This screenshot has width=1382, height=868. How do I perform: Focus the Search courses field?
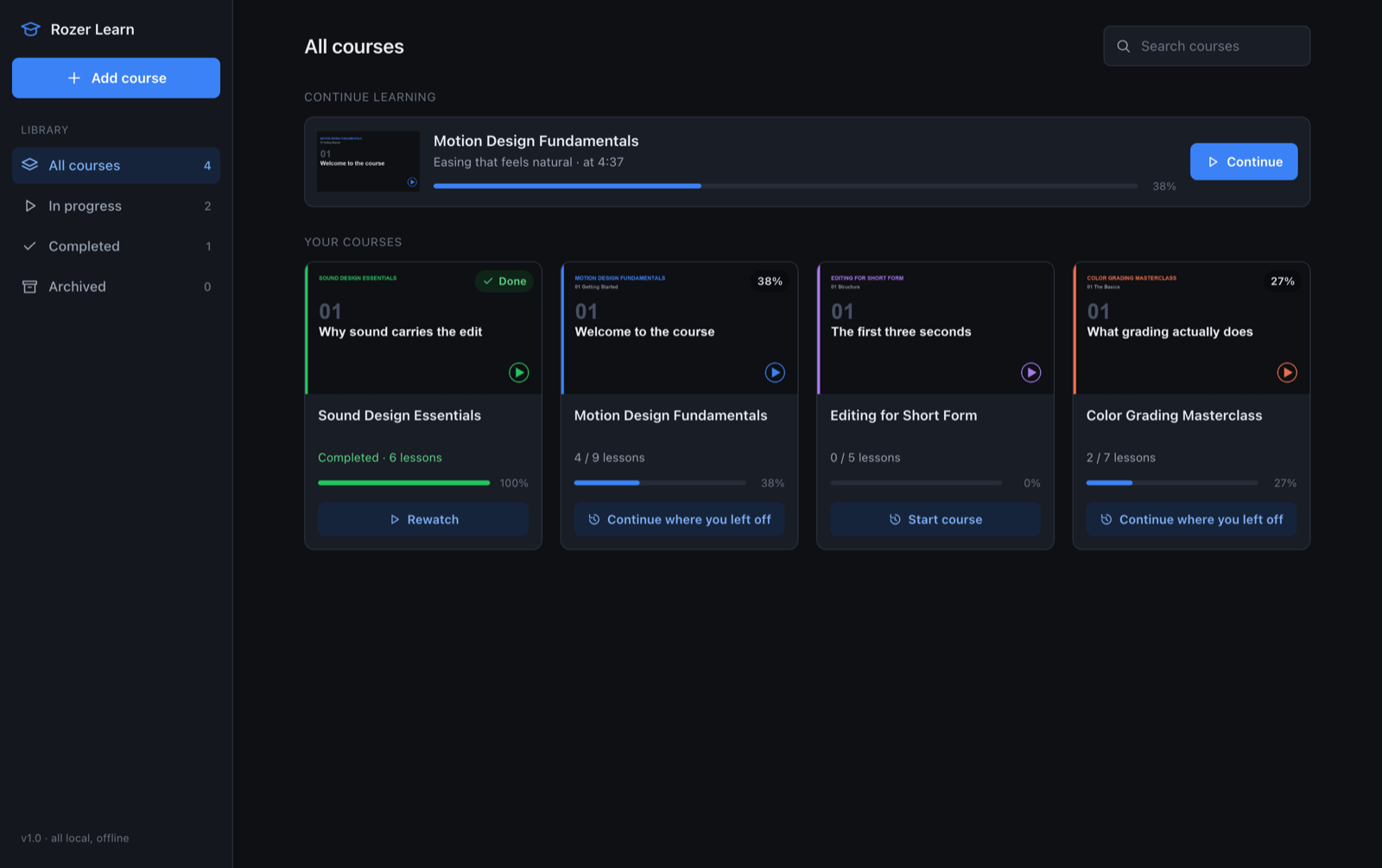1207,46
